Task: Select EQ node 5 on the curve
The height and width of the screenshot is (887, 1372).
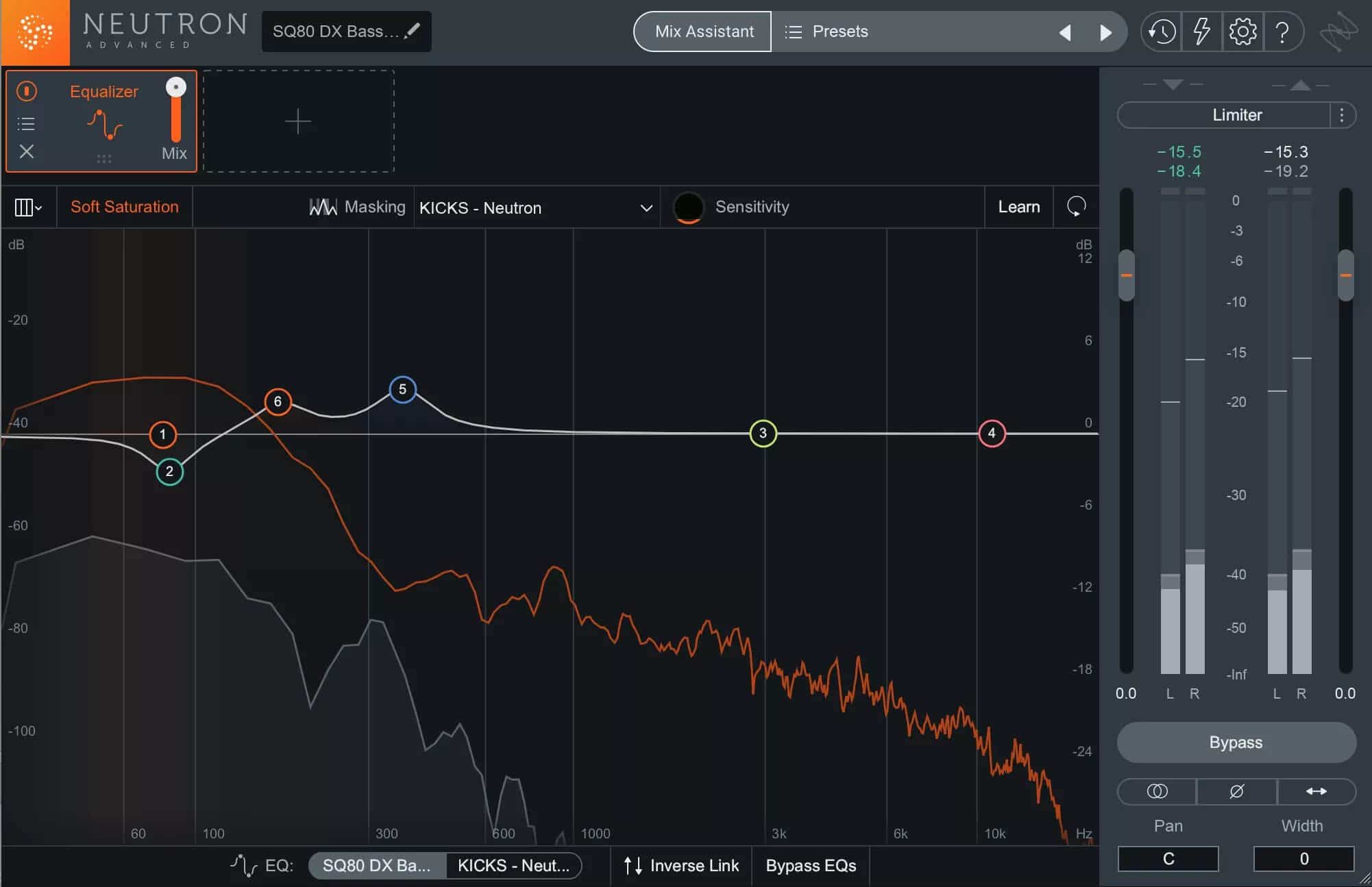Action: [402, 390]
